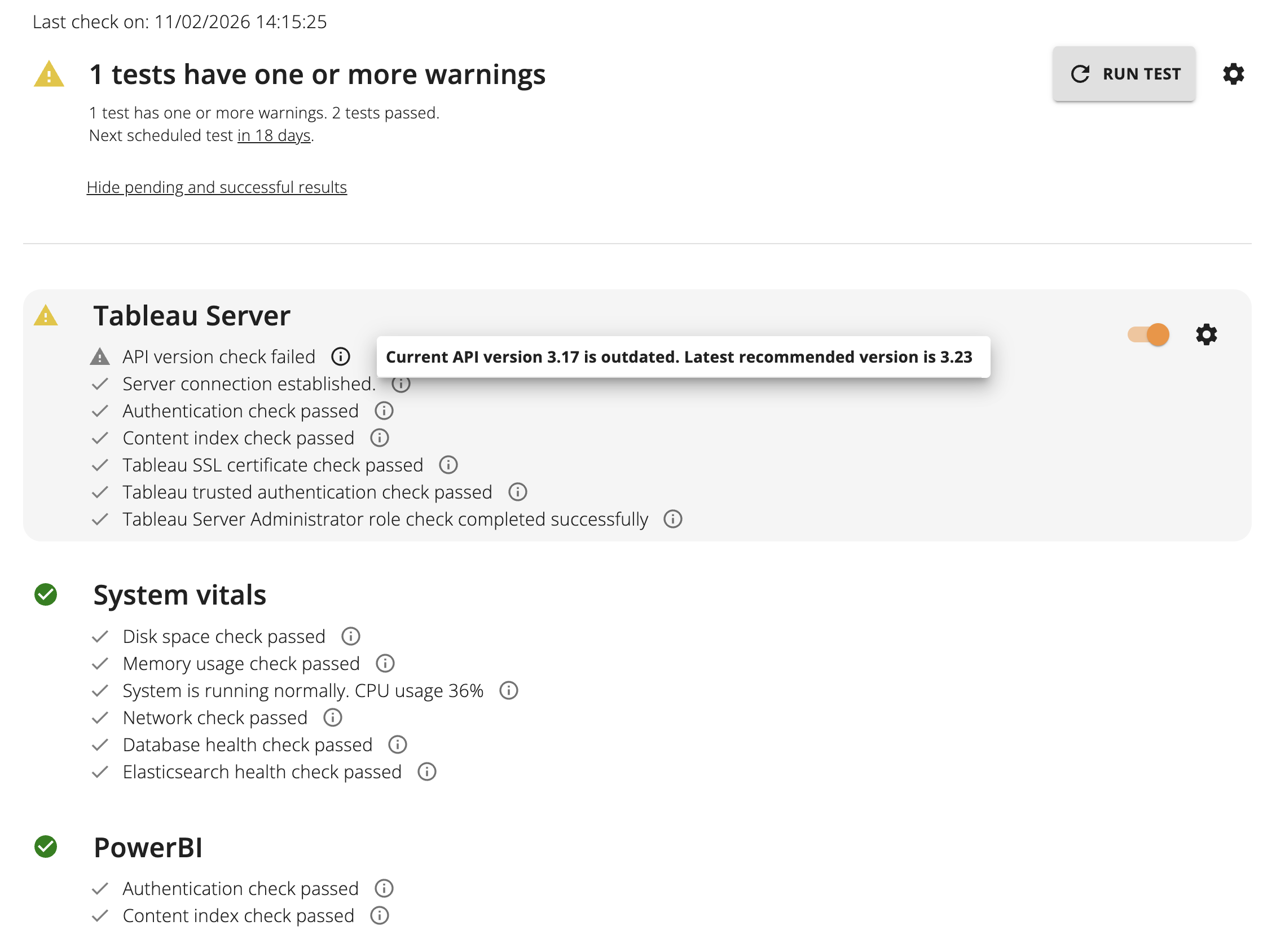Disable the Tableau Server test toggle
1276x952 pixels.
pyautogui.click(x=1147, y=334)
